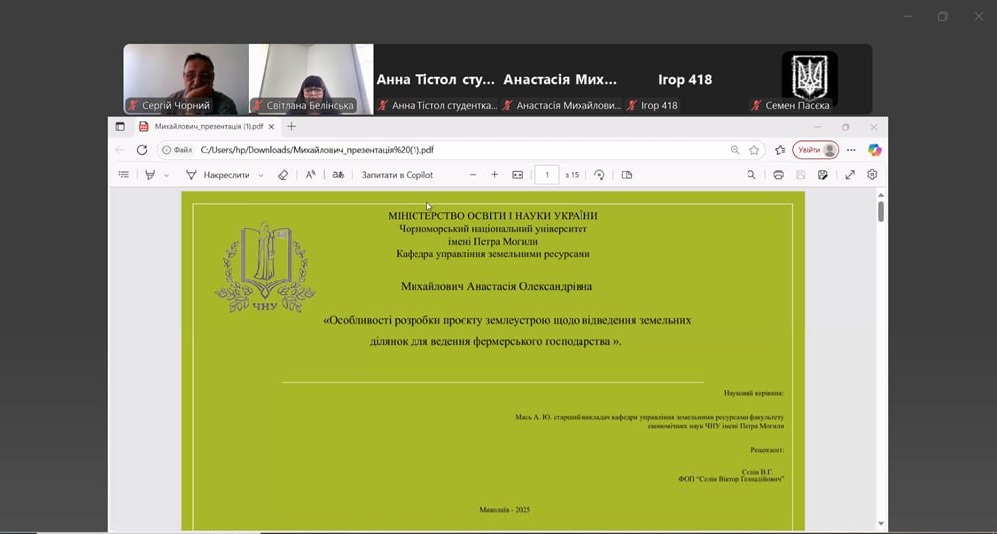Enter full screen PDF mode
Screen dimensions: 997x534
(x=849, y=175)
